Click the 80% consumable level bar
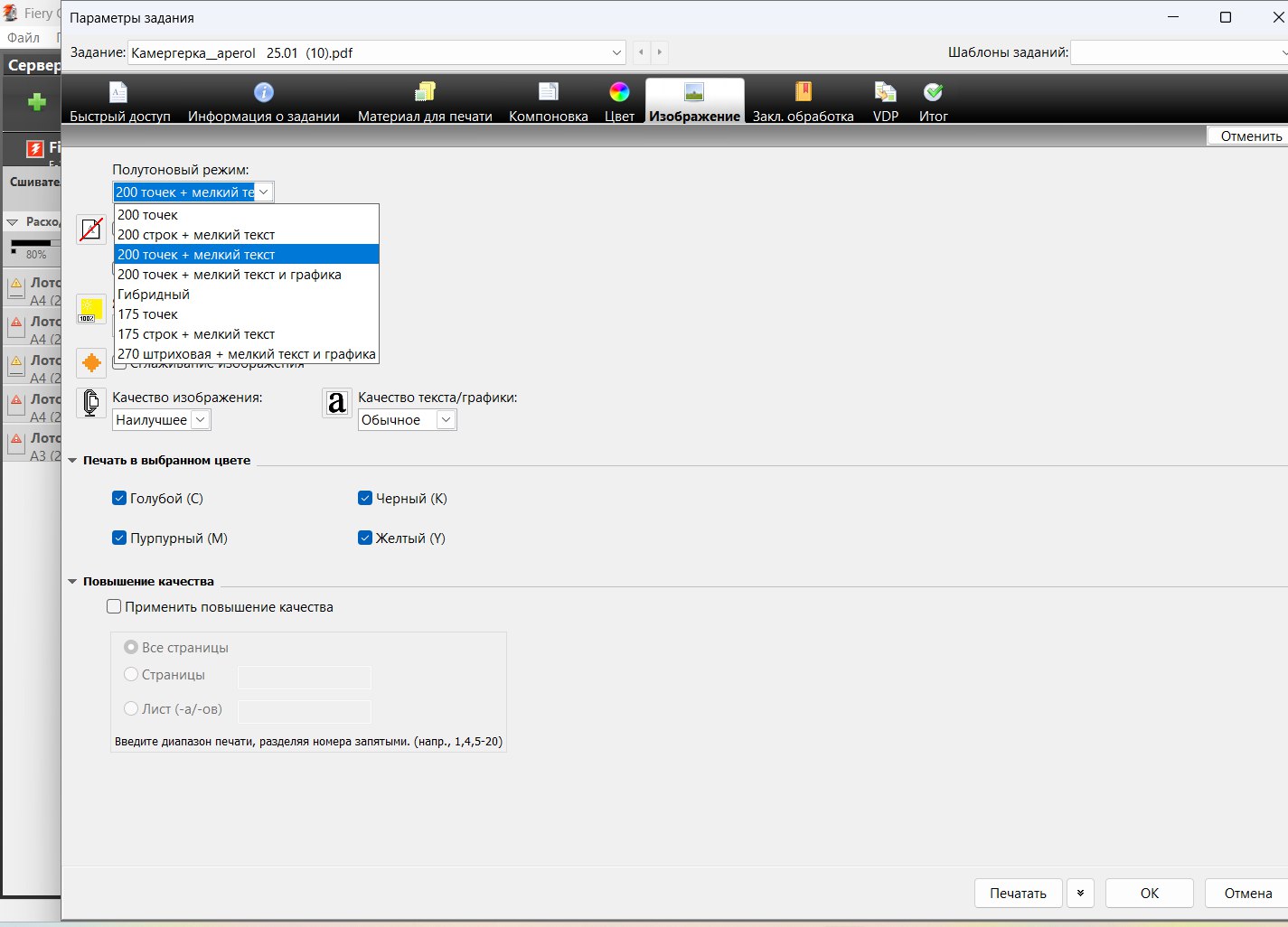Screen dimensions: 1288x927 [x=35, y=243]
